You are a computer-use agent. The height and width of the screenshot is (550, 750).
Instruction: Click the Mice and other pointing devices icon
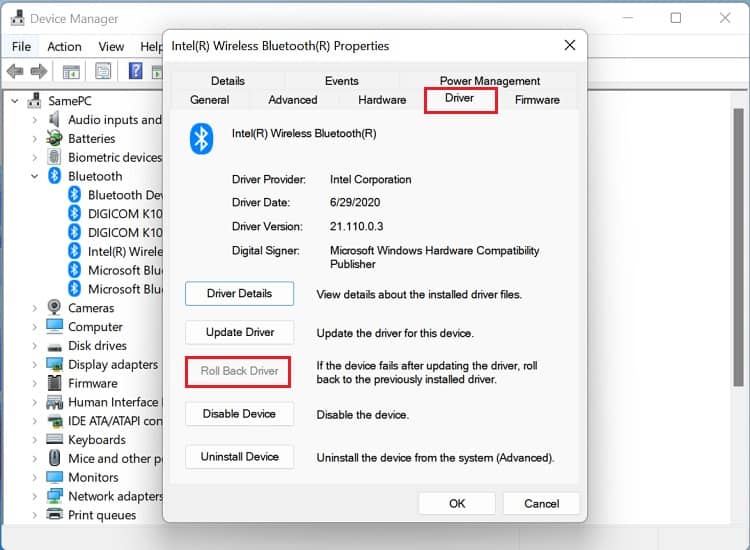point(55,458)
